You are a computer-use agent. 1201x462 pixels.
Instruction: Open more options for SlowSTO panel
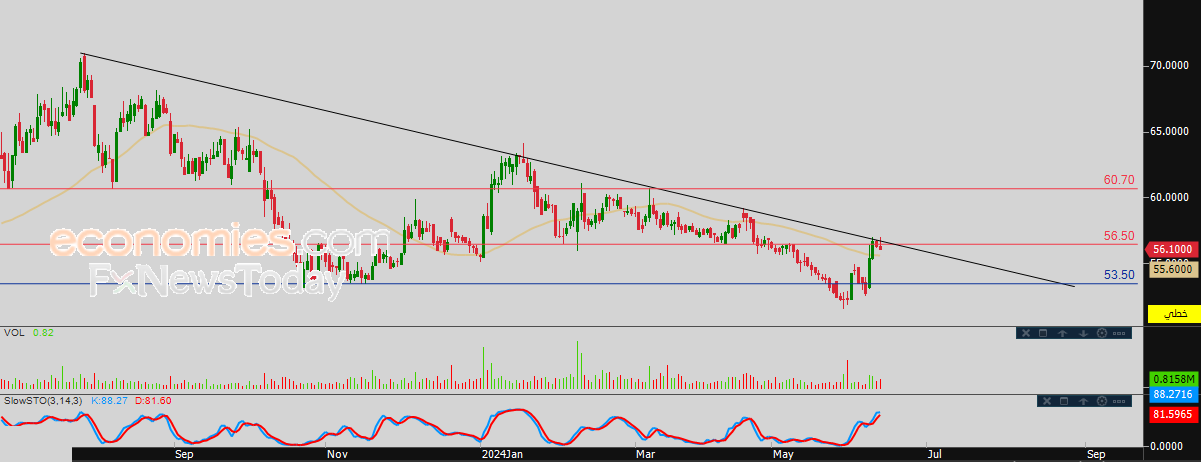point(1119,401)
